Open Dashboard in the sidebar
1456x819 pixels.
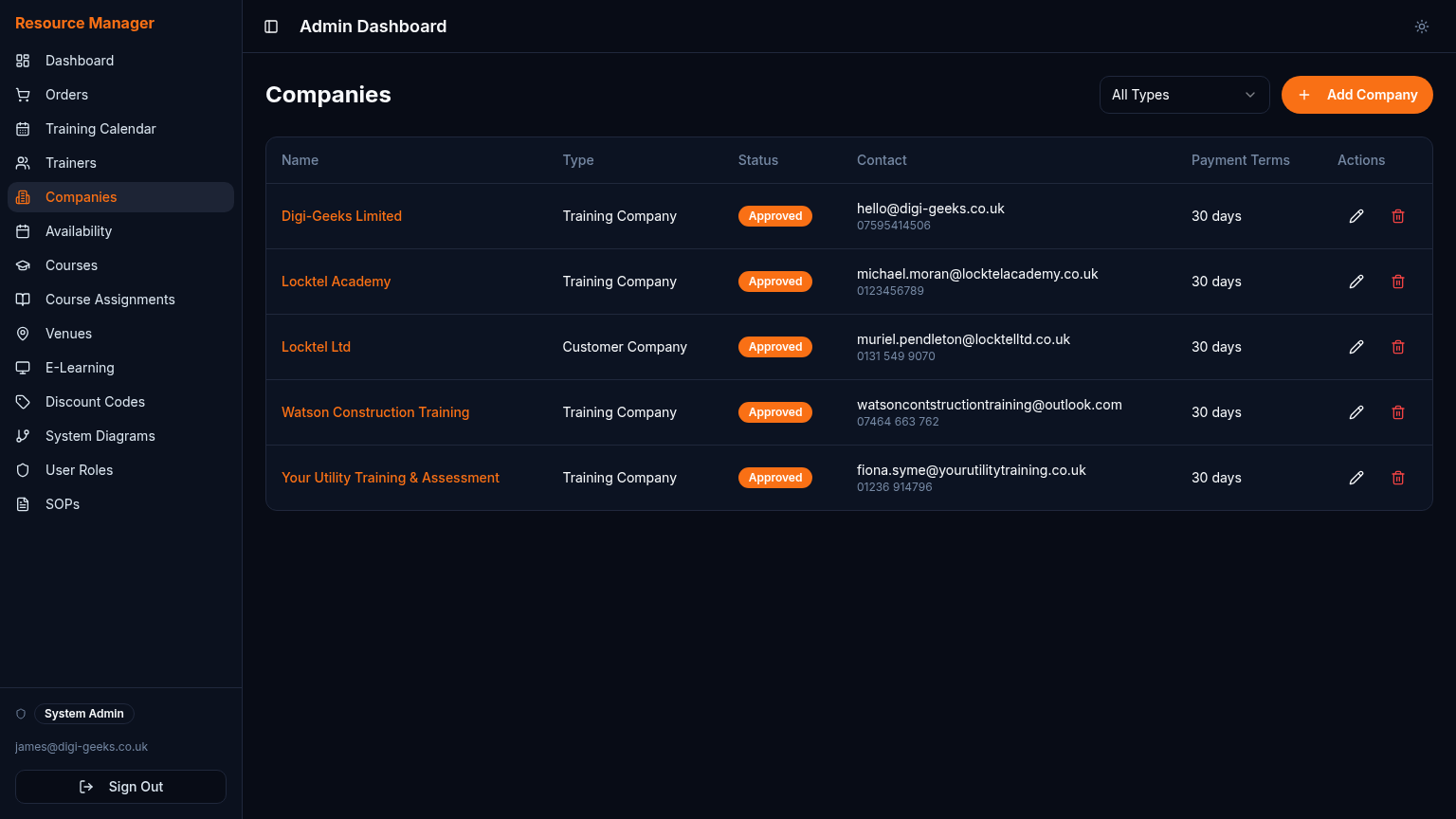pos(120,61)
